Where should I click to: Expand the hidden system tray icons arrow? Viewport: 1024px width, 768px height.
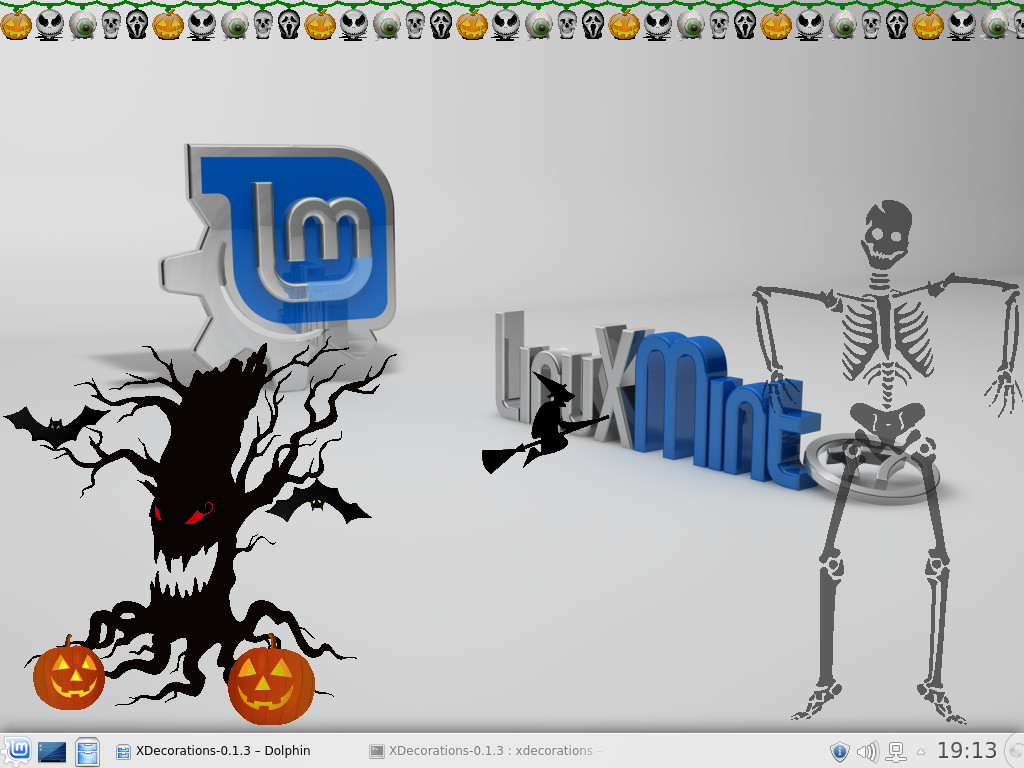click(x=920, y=752)
